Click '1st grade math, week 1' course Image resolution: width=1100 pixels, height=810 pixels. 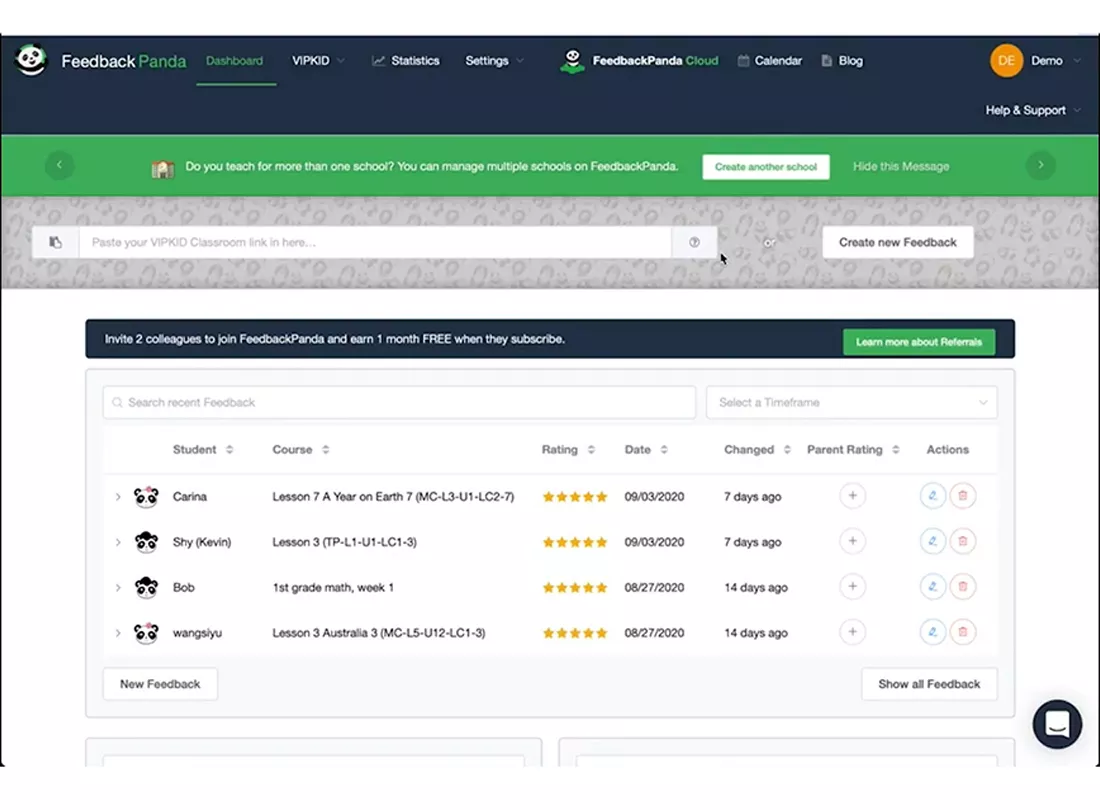coord(333,588)
